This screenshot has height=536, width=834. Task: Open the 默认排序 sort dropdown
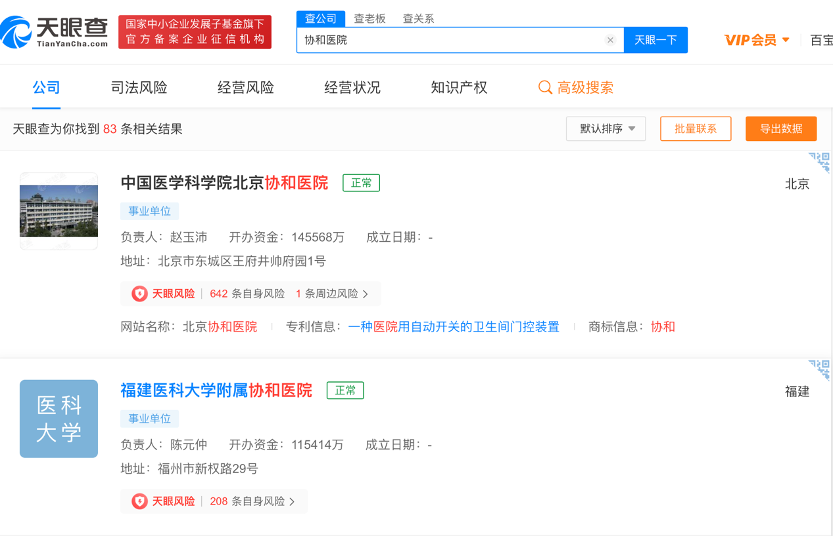pyautogui.click(x=606, y=129)
